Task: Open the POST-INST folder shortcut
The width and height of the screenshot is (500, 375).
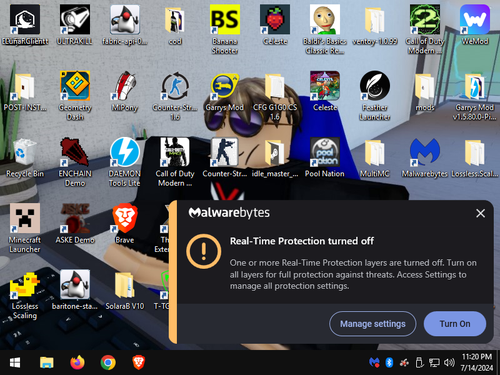Action: (x=25, y=92)
